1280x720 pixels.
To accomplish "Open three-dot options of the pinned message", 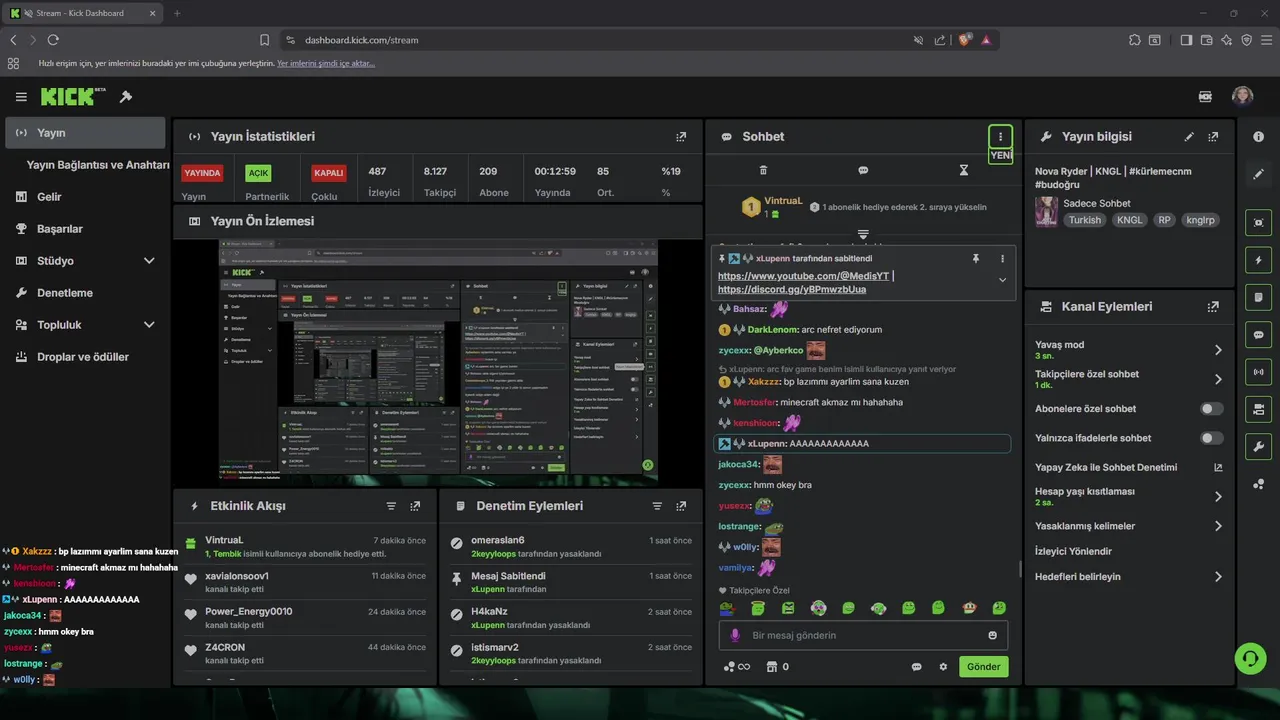I will 1002,258.
